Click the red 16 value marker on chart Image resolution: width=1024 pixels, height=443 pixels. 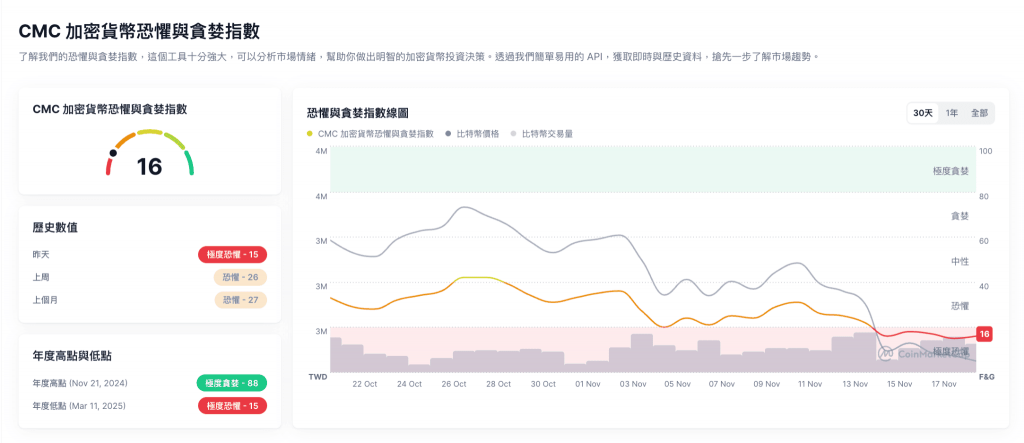984,334
